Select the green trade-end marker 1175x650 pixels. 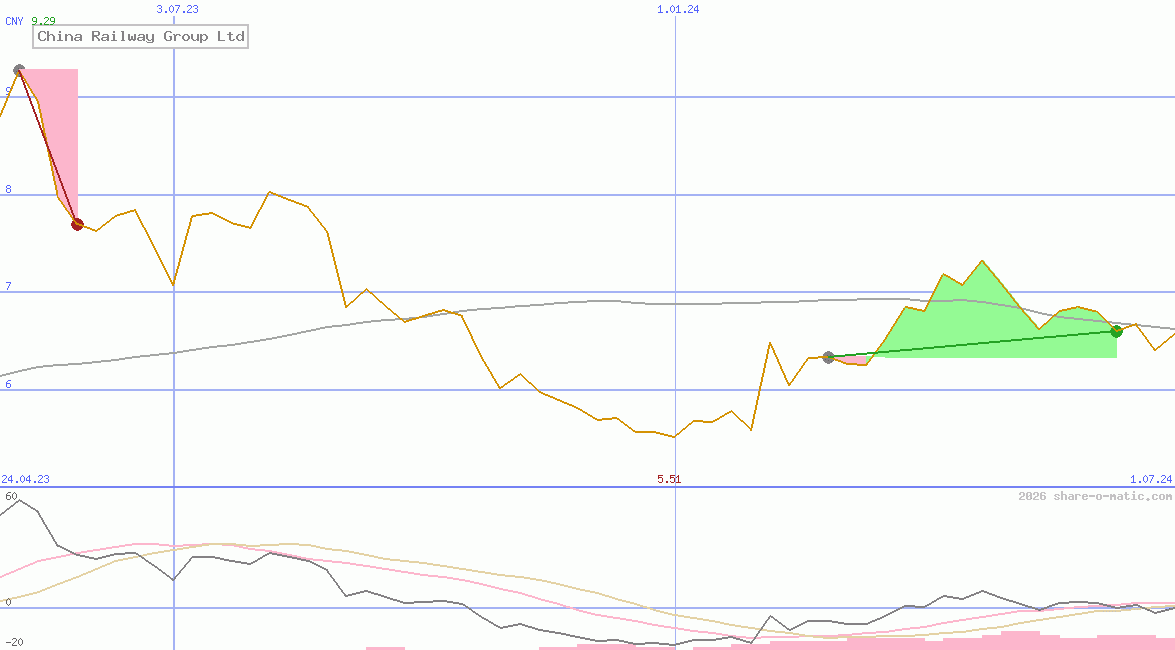point(1116,331)
